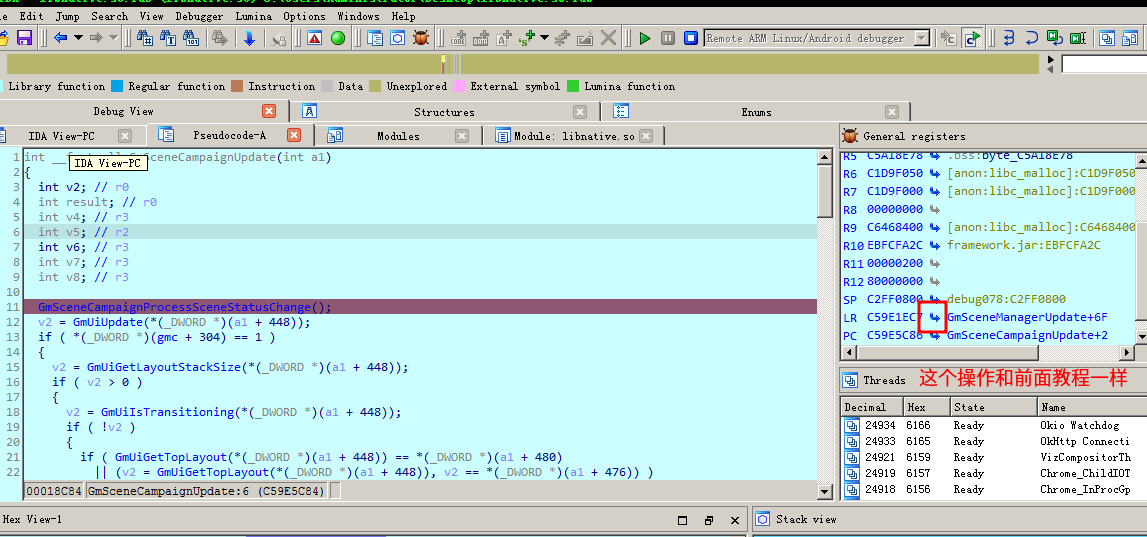The image size is (1147, 537).
Task: Click the Regular function blue color swatch
Action: 117,86
